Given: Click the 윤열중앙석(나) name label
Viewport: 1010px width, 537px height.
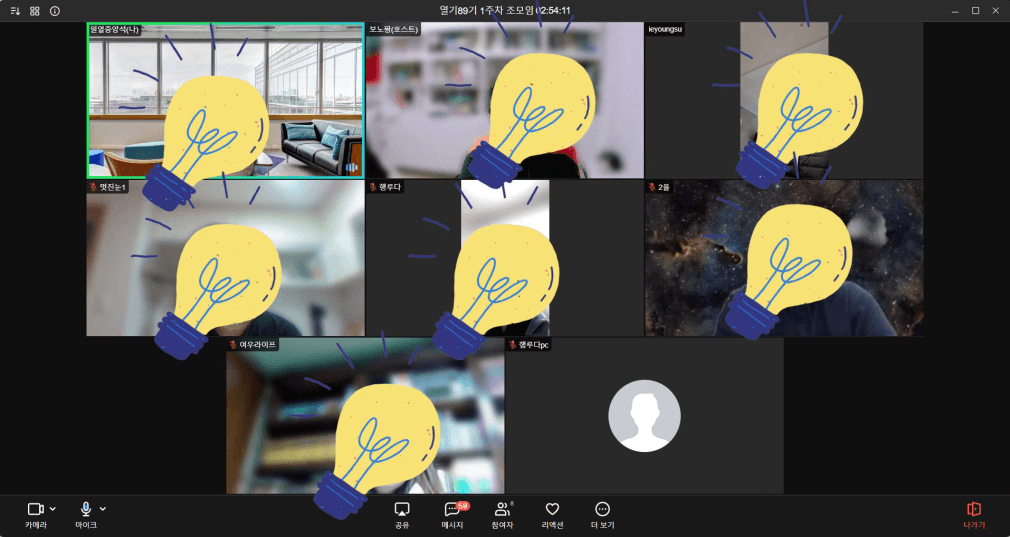Looking at the screenshot, I should (114, 30).
